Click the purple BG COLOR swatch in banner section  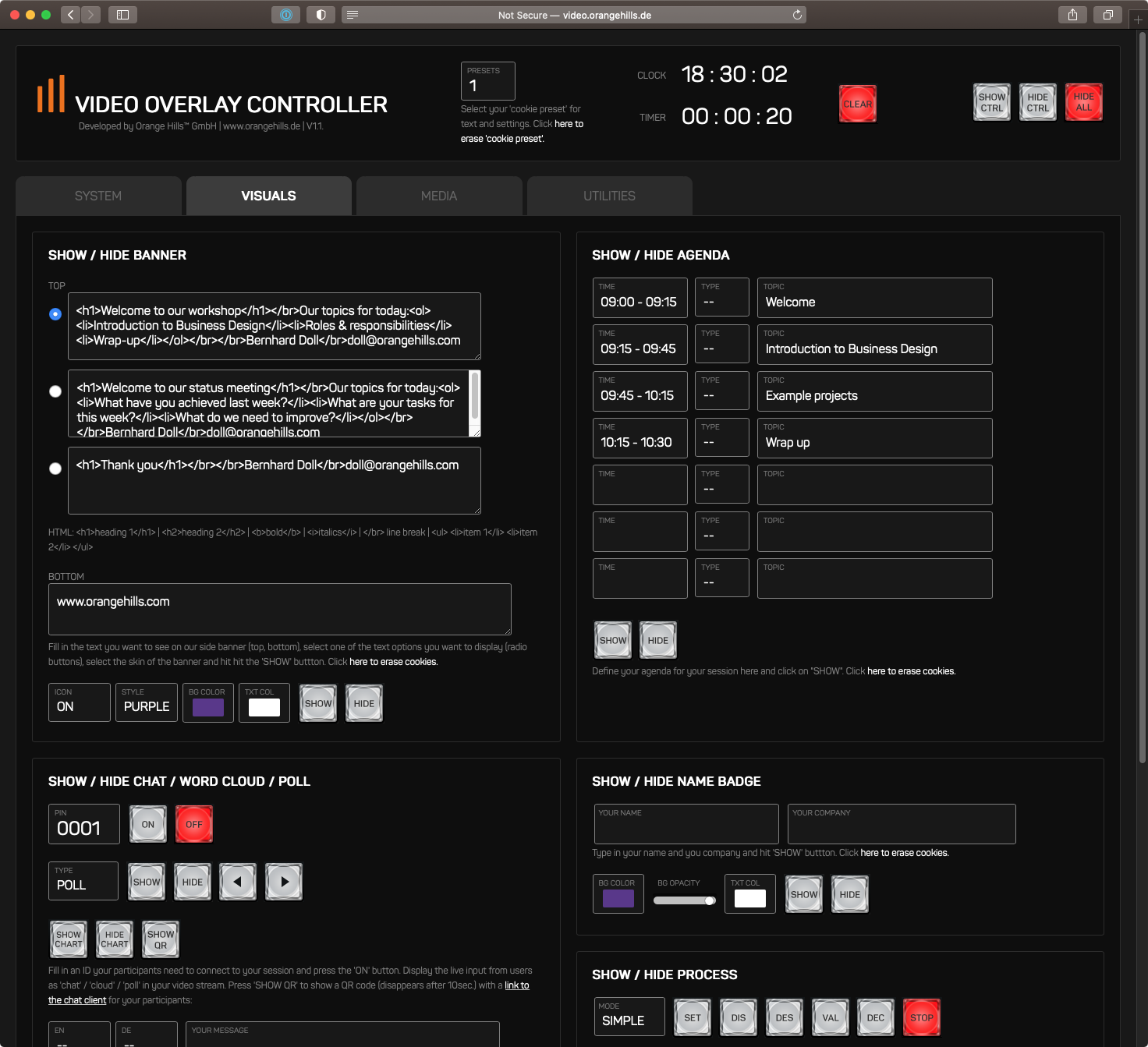coord(207,707)
